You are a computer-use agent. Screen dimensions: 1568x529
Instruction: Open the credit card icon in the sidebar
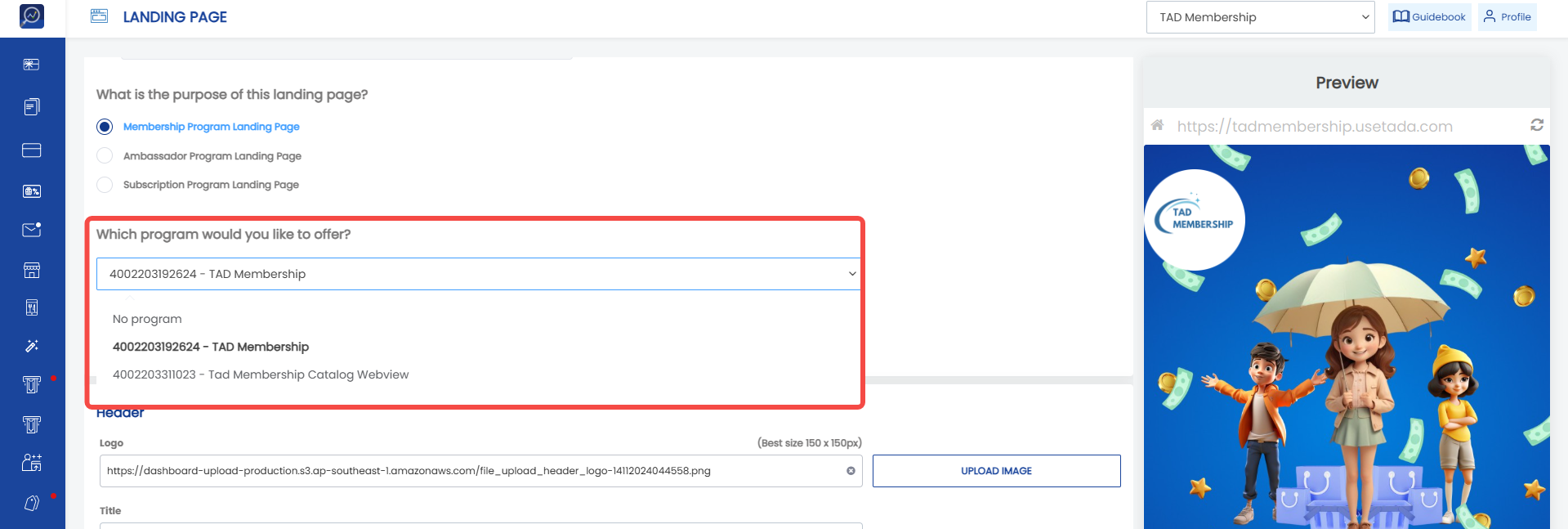click(x=32, y=150)
